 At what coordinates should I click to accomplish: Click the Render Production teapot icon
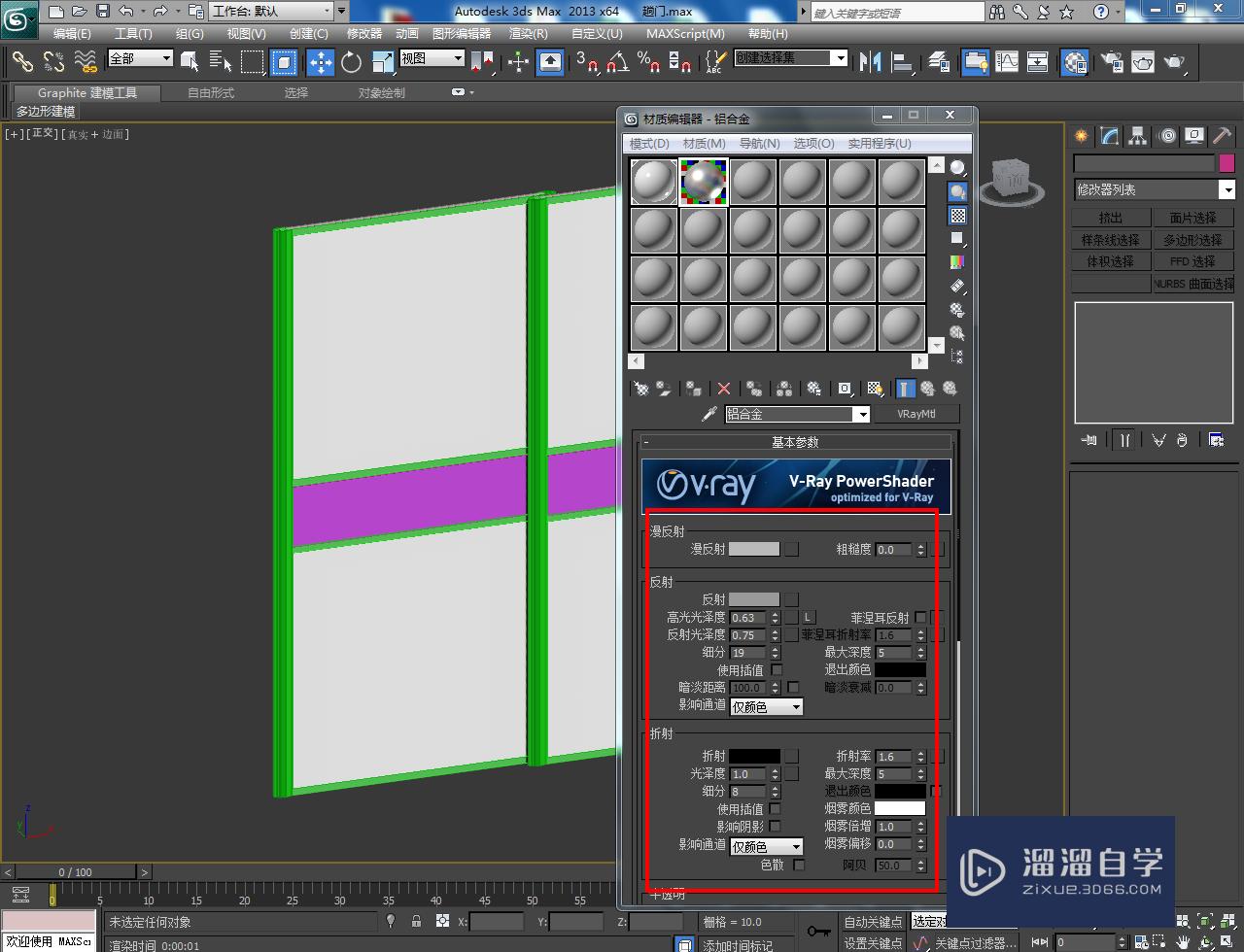pyautogui.click(x=1175, y=62)
